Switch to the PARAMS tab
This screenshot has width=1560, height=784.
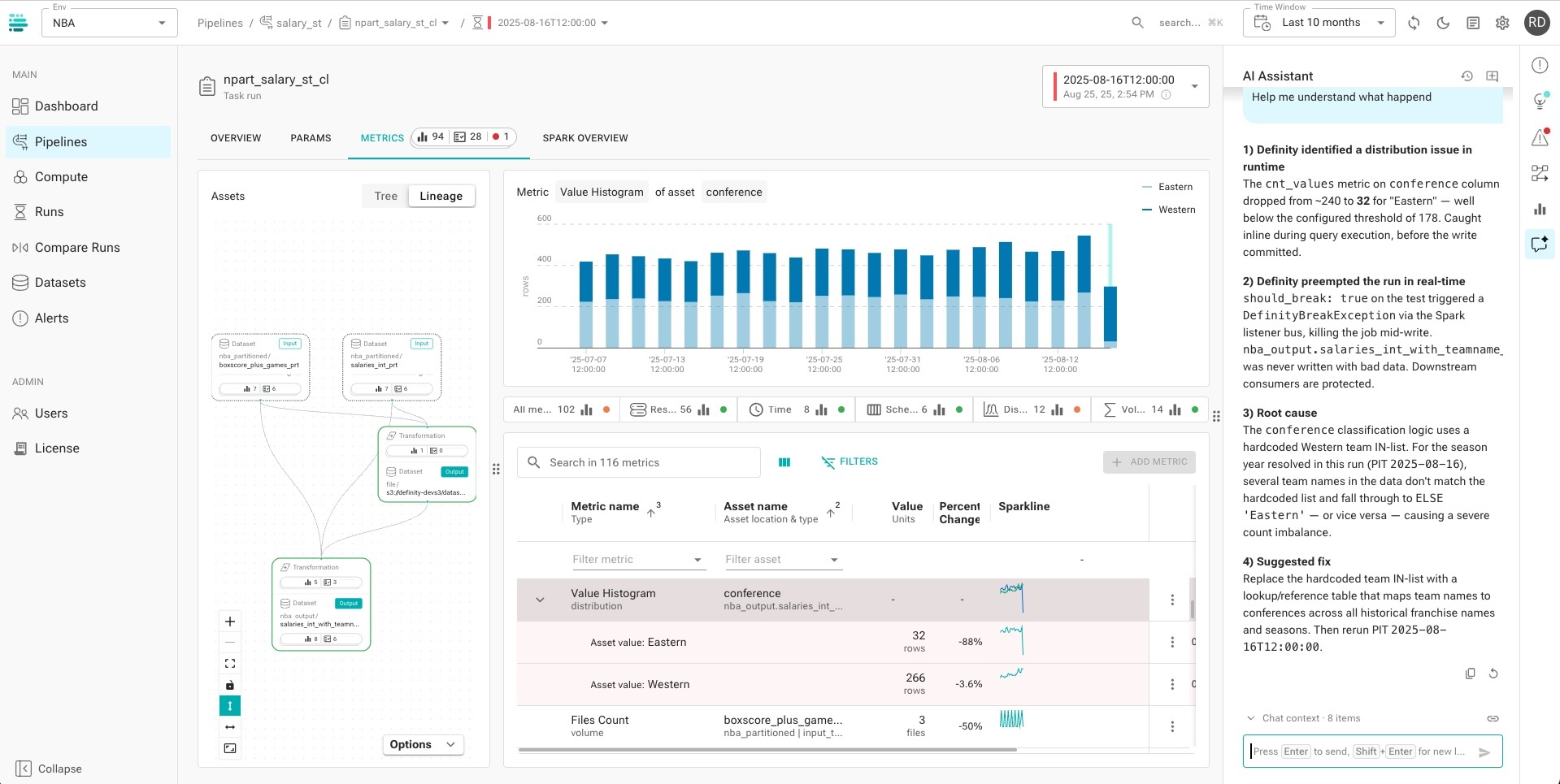tap(311, 138)
